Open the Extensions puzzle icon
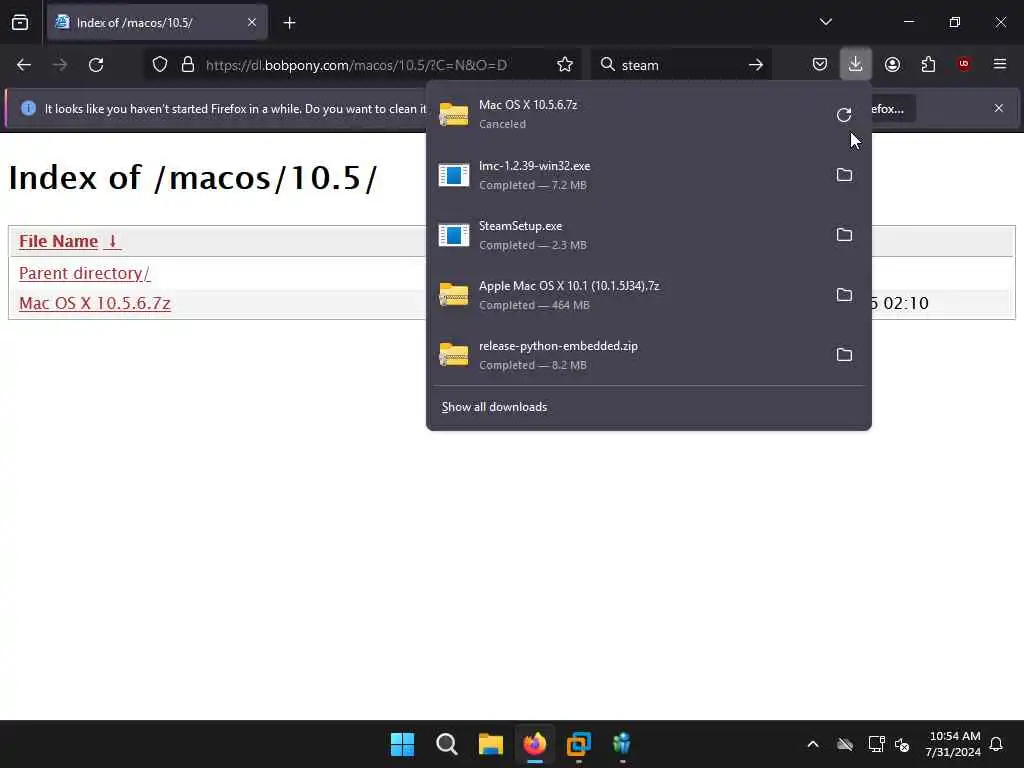Image resolution: width=1024 pixels, height=768 pixels. [928, 65]
